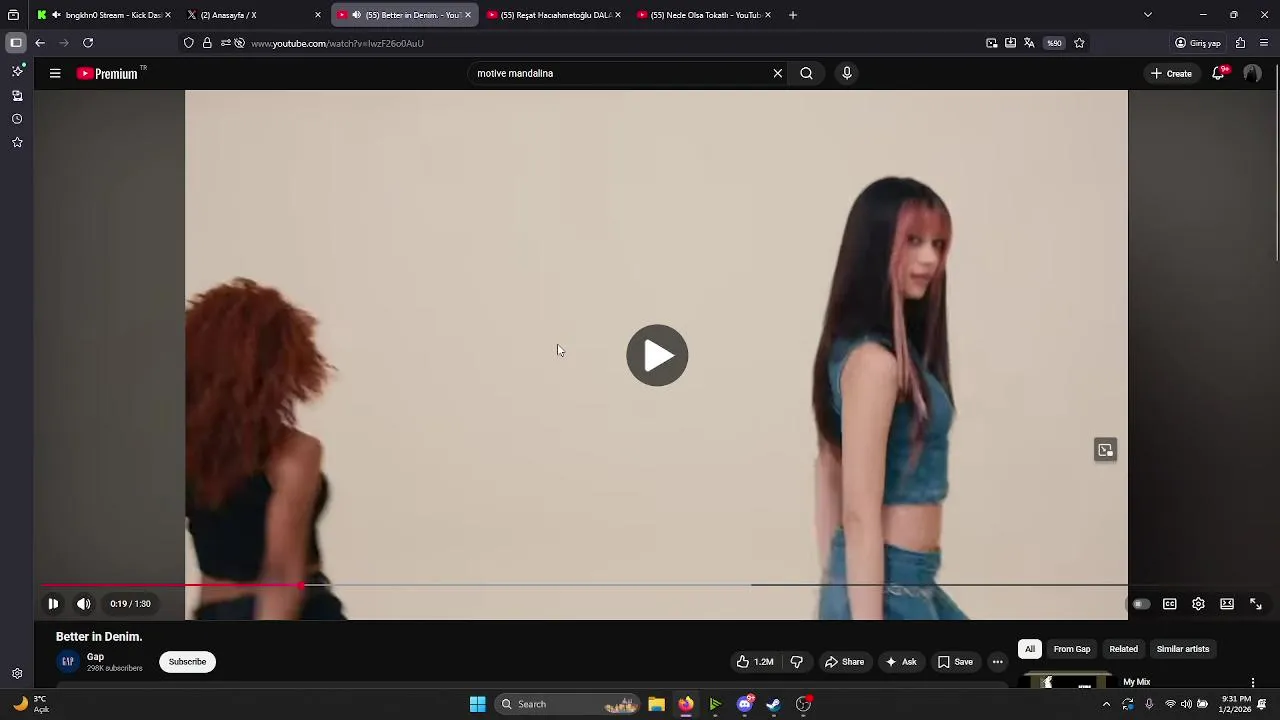Image resolution: width=1280 pixels, height=720 pixels.
Task: Toggle autoplay switch in player
Action: coord(1141,604)
